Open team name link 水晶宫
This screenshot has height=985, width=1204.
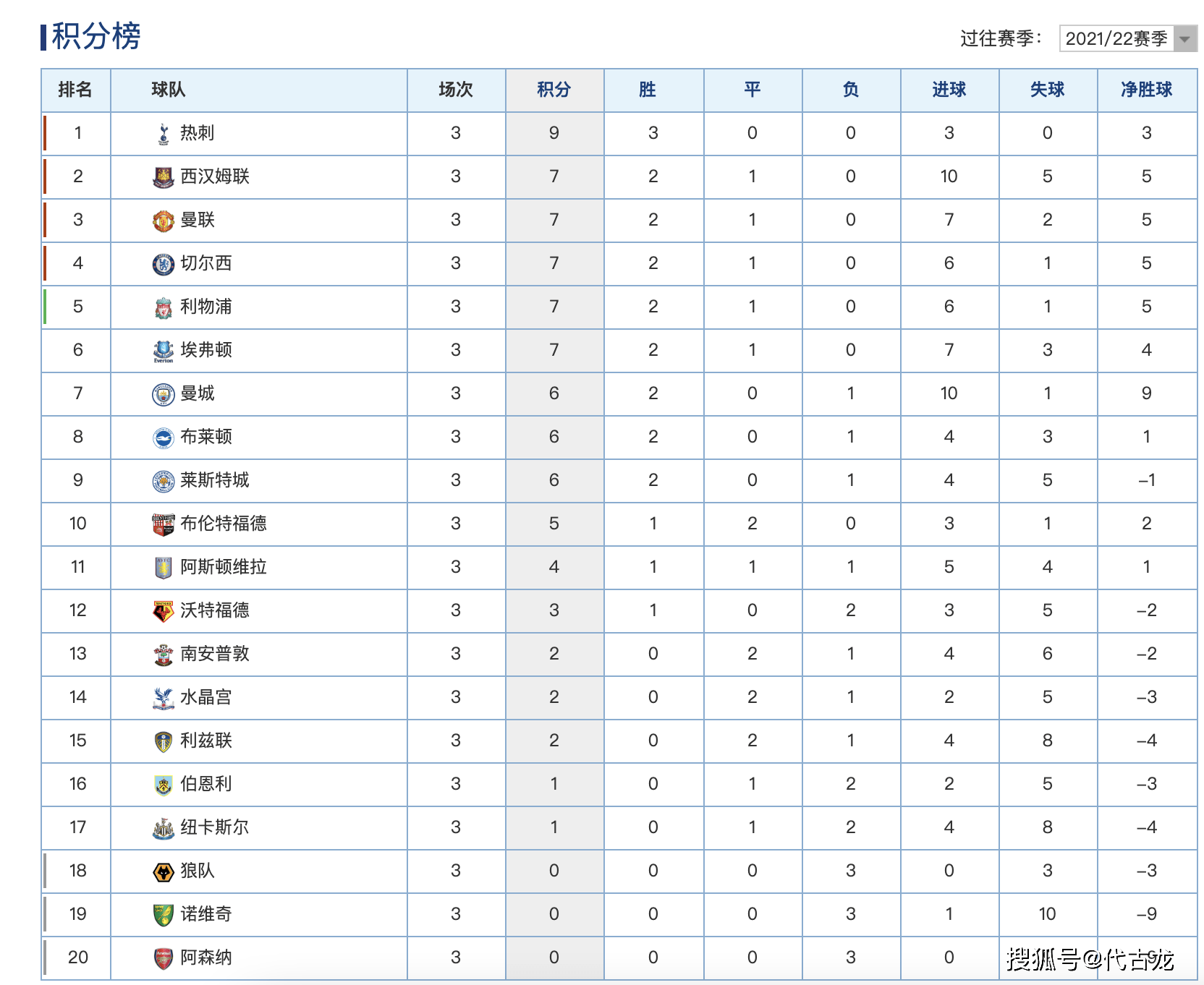pyautogui.click(x=206, y=697)
